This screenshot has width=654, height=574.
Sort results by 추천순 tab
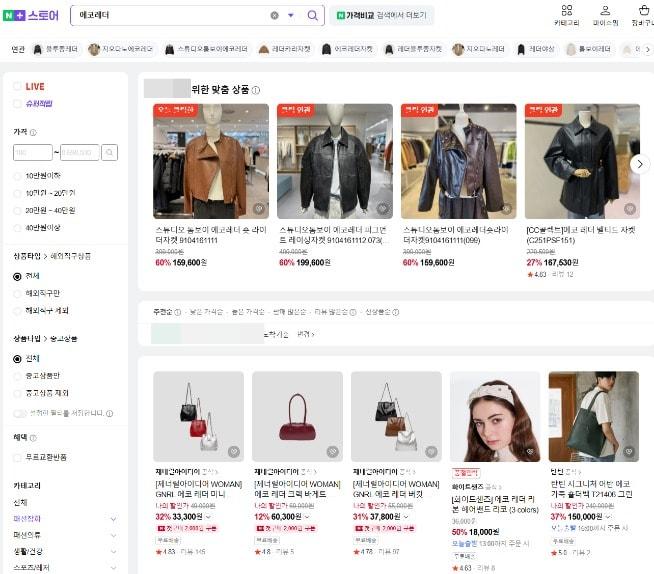click(163, 312)
